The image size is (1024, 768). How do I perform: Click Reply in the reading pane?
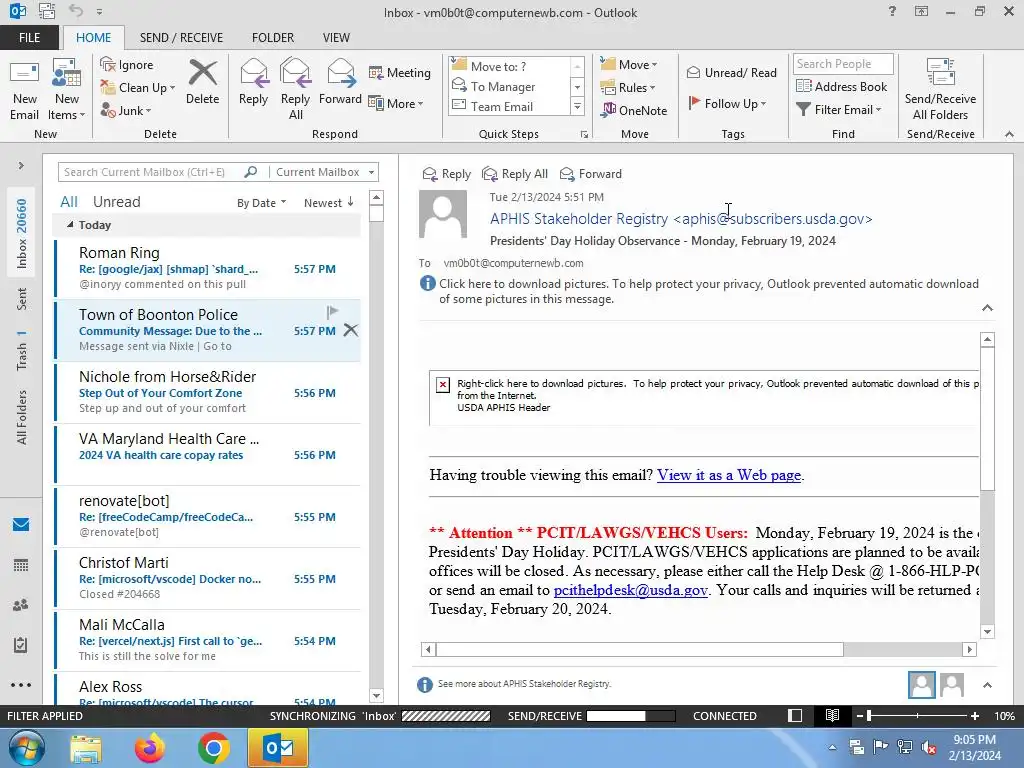tap(447, 174)
